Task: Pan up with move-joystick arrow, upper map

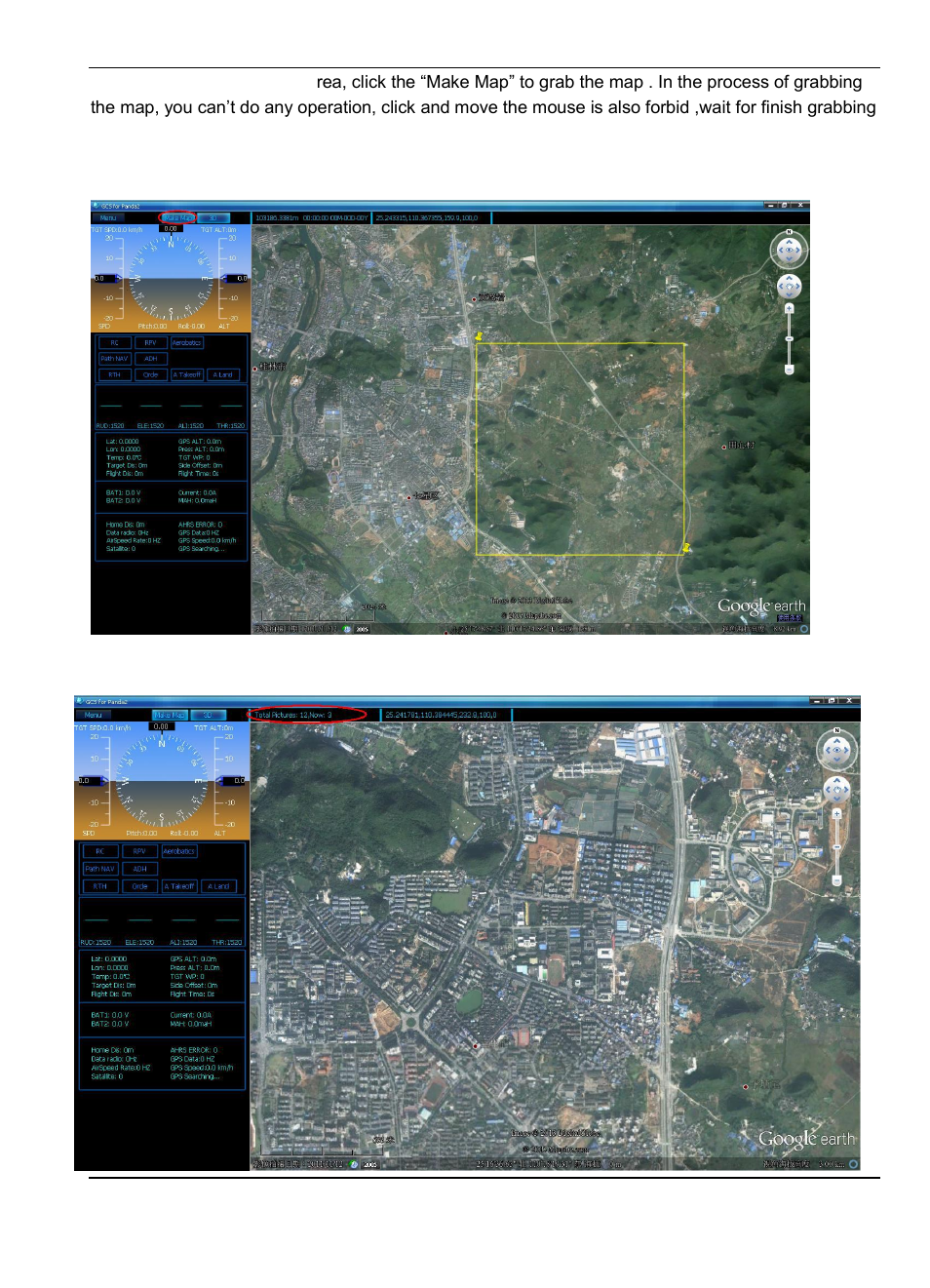Action: 789,278
